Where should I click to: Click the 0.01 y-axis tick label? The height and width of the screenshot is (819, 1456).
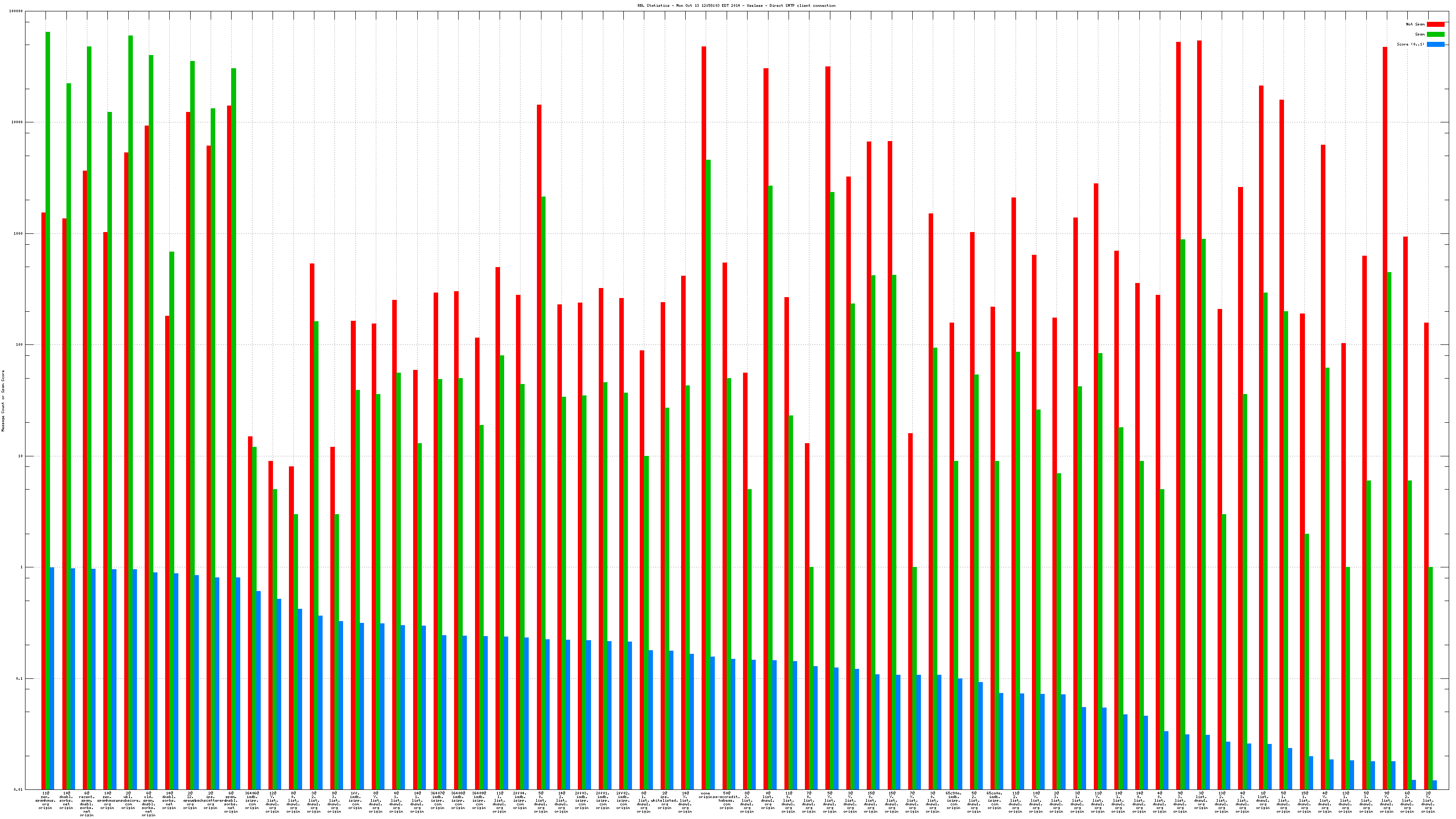pos(19,789)
